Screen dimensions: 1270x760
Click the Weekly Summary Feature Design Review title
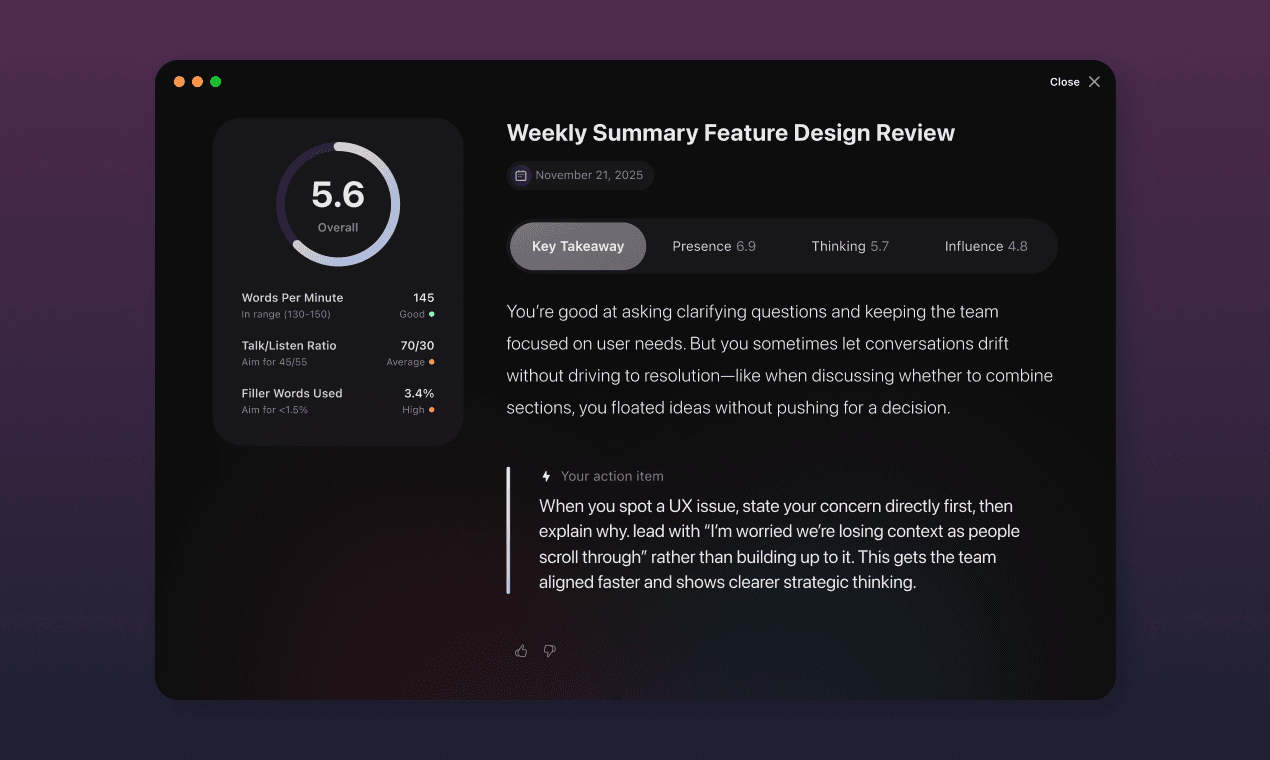[730, 133]
